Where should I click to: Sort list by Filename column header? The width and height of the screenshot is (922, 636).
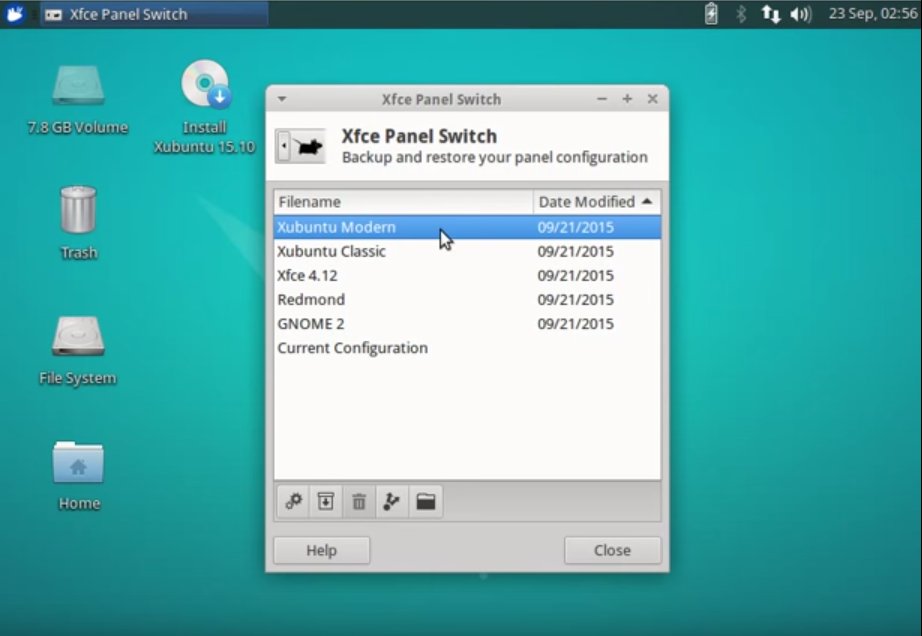coord(403,202)
